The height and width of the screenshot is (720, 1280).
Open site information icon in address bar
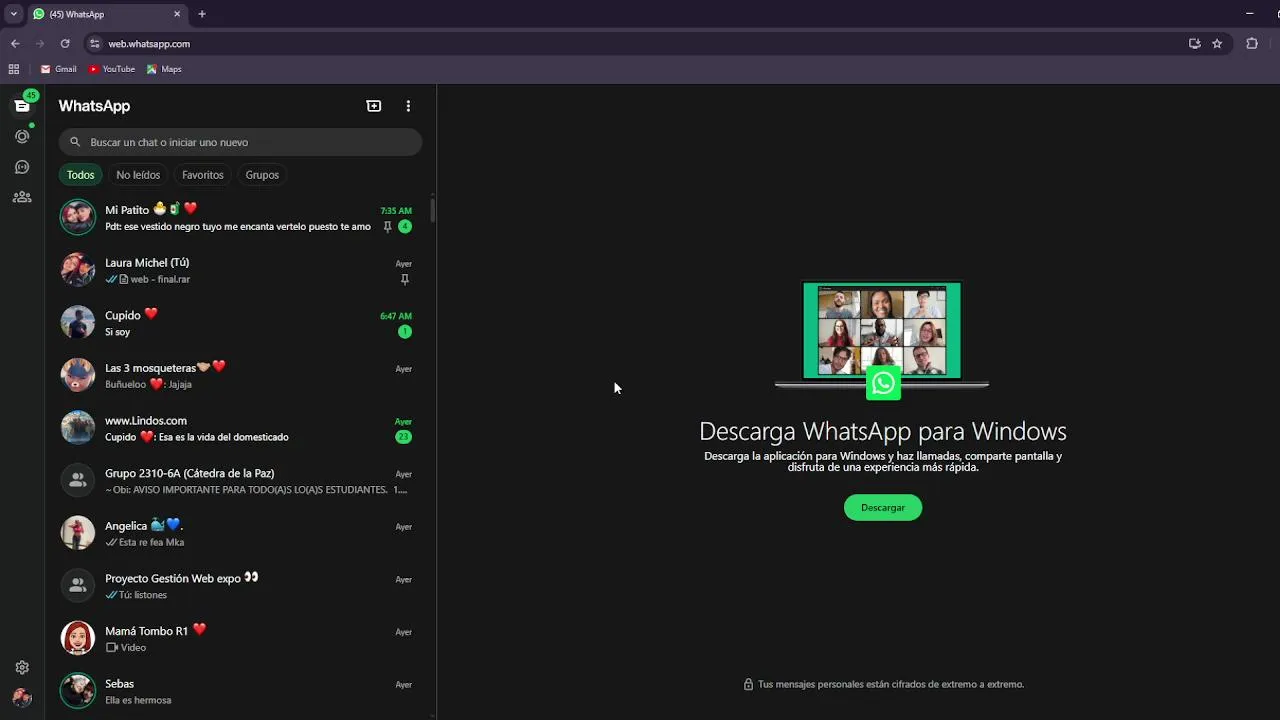pyautogui.click(x=95, y=44)
